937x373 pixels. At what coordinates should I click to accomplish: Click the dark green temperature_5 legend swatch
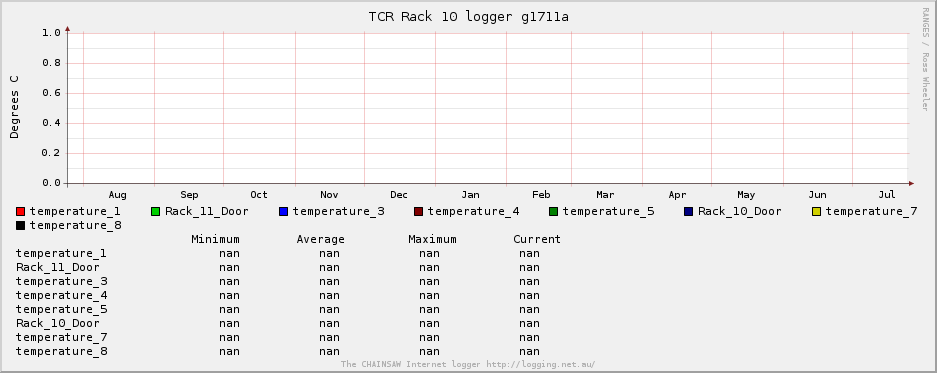[553, 211]
